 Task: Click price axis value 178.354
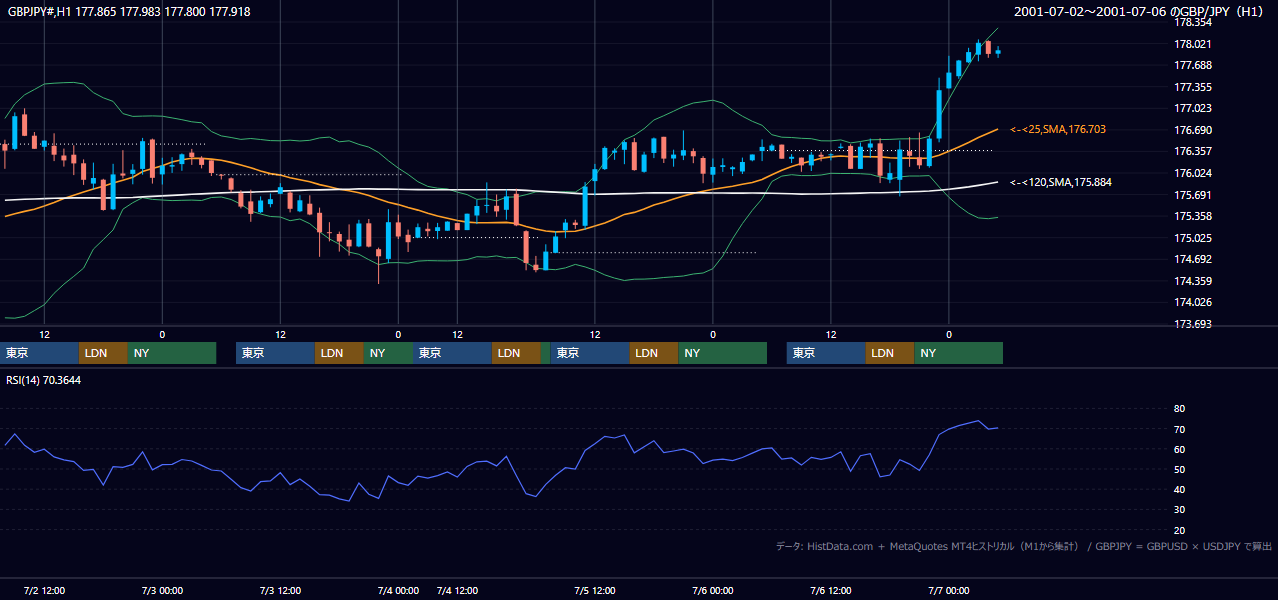tap(1192, 22)
